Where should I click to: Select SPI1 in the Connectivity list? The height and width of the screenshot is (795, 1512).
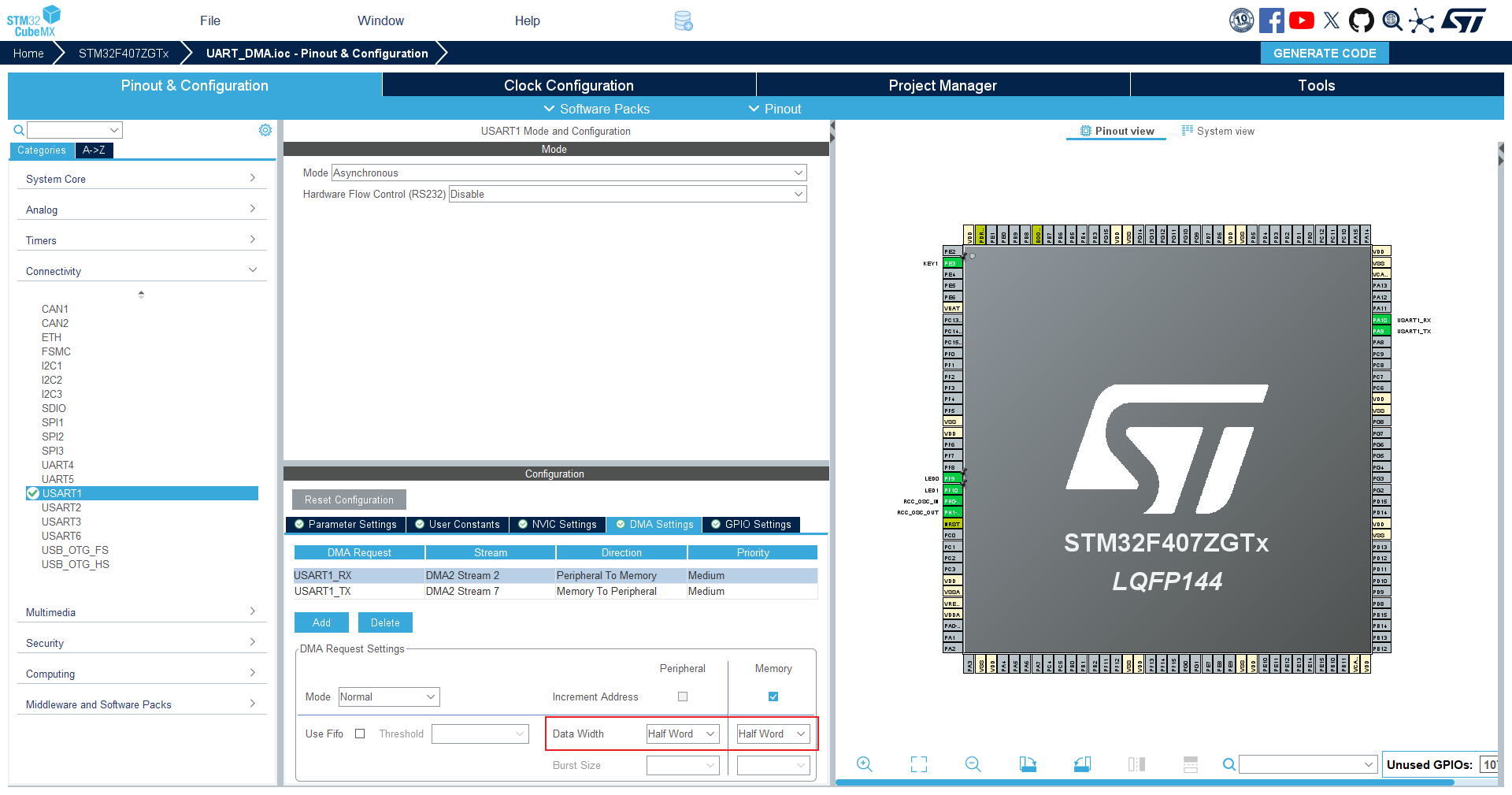53,422
